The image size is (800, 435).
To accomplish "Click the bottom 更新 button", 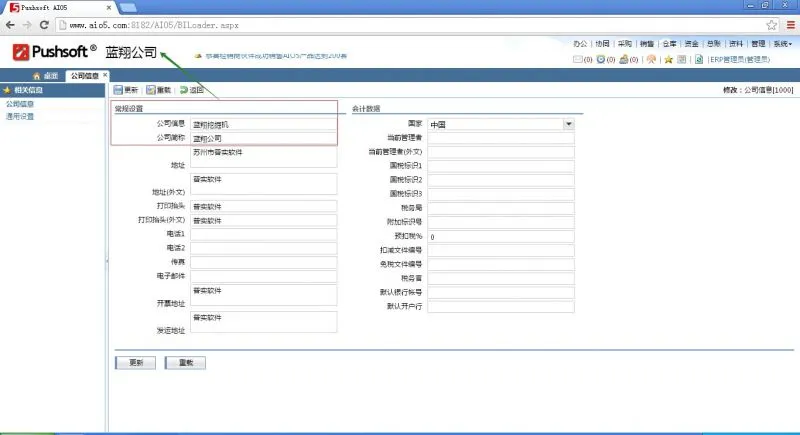I will coord(135,363).
